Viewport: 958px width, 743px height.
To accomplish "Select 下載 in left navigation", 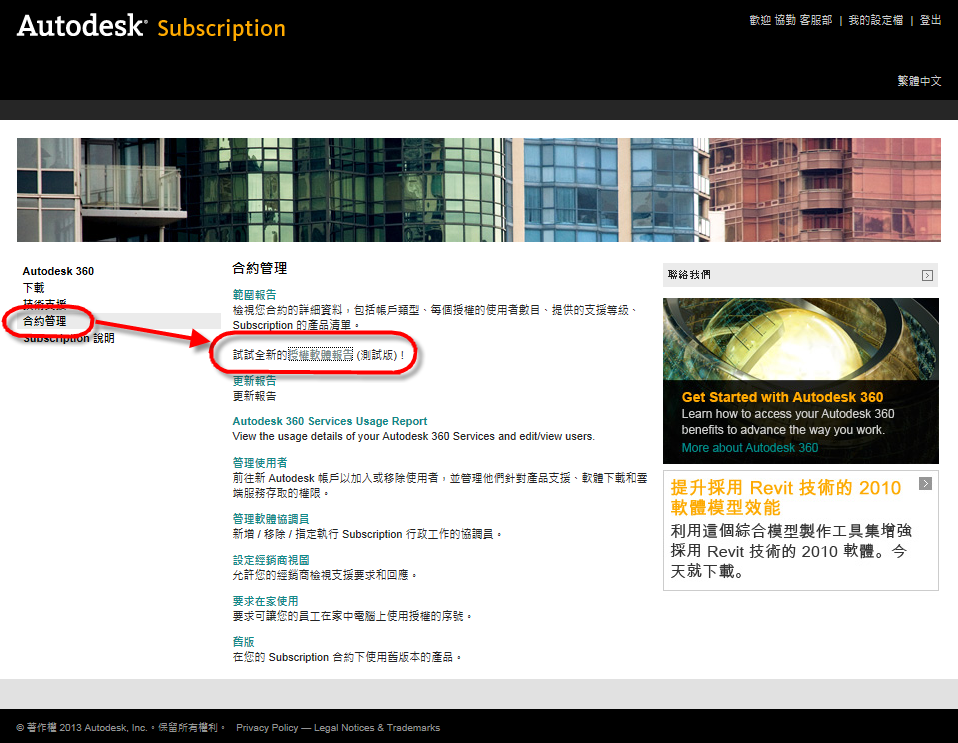I will 34,288.
